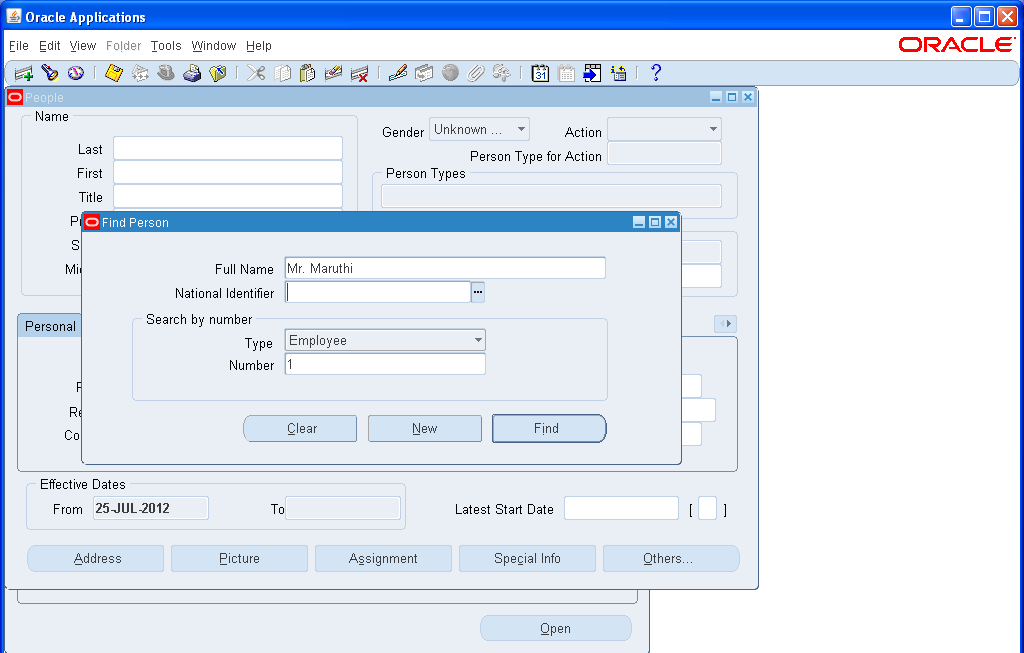Screen dimensions: 1024x653
Task: Open the Gender dropdown showing Unknown
Action: coord(520,129)
